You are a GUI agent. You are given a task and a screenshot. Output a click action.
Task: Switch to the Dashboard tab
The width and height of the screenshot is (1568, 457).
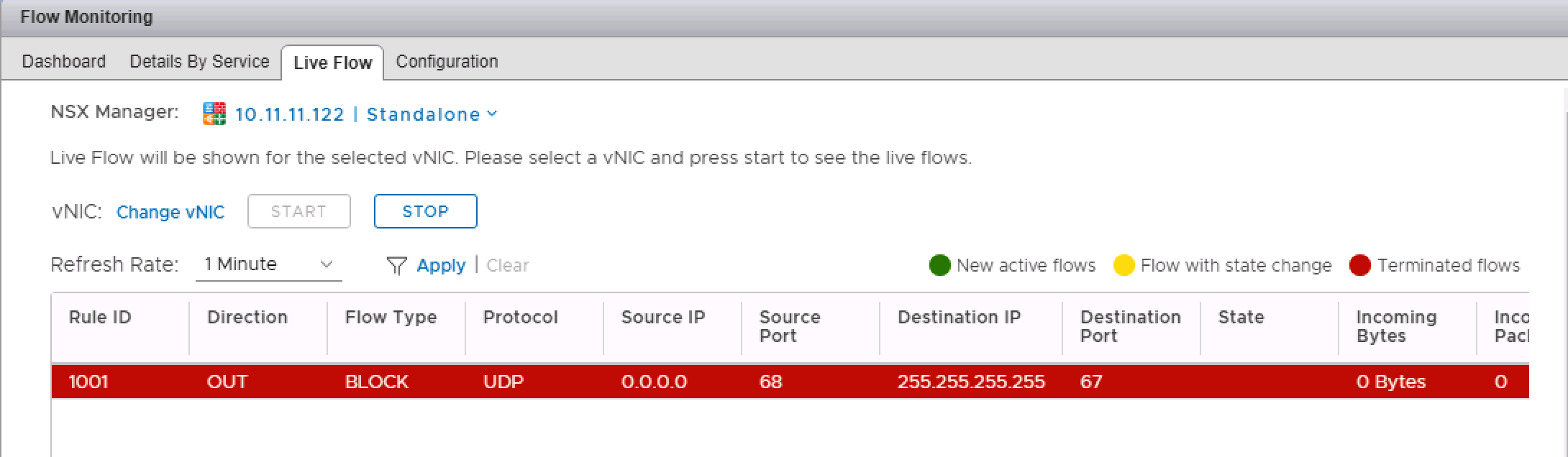click(64, 62)
